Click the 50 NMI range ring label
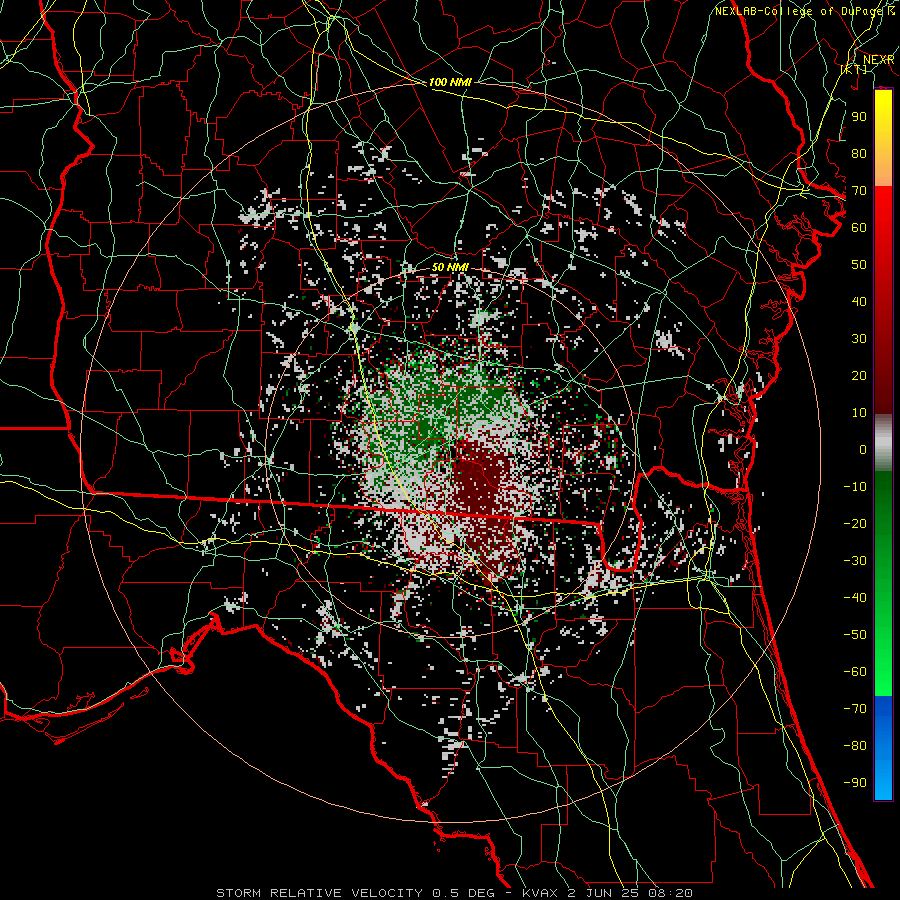 coord(450,267)
